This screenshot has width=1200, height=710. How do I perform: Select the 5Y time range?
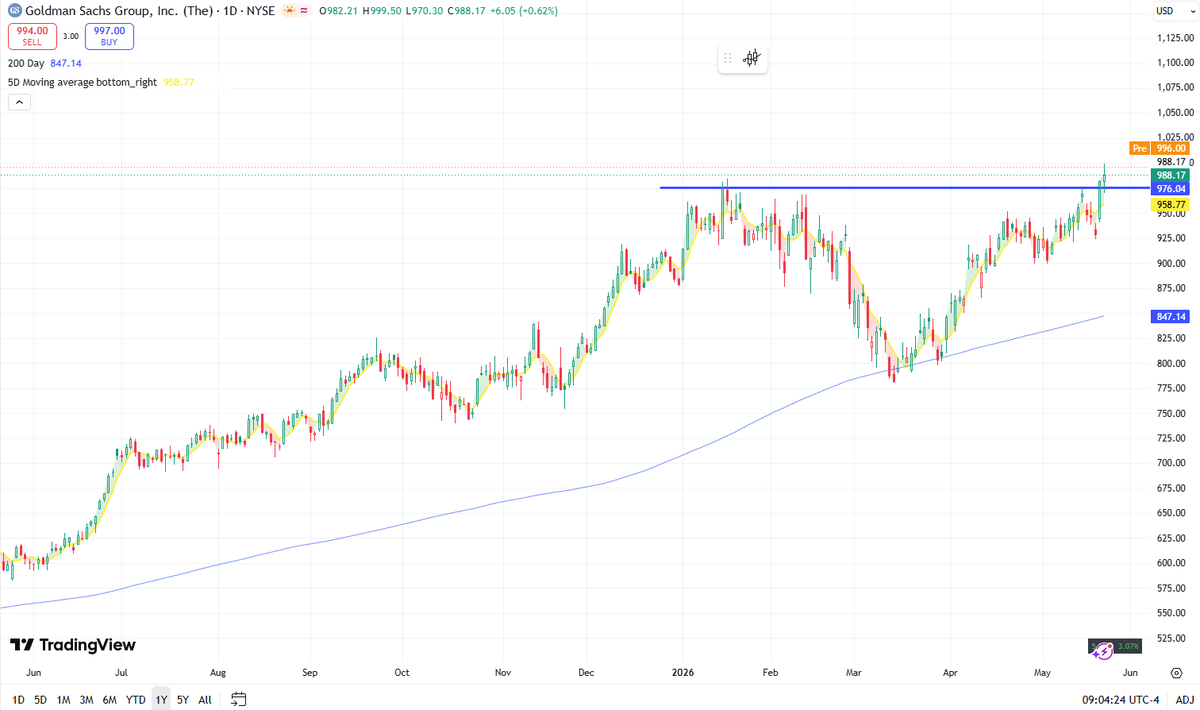pos(182,699)
